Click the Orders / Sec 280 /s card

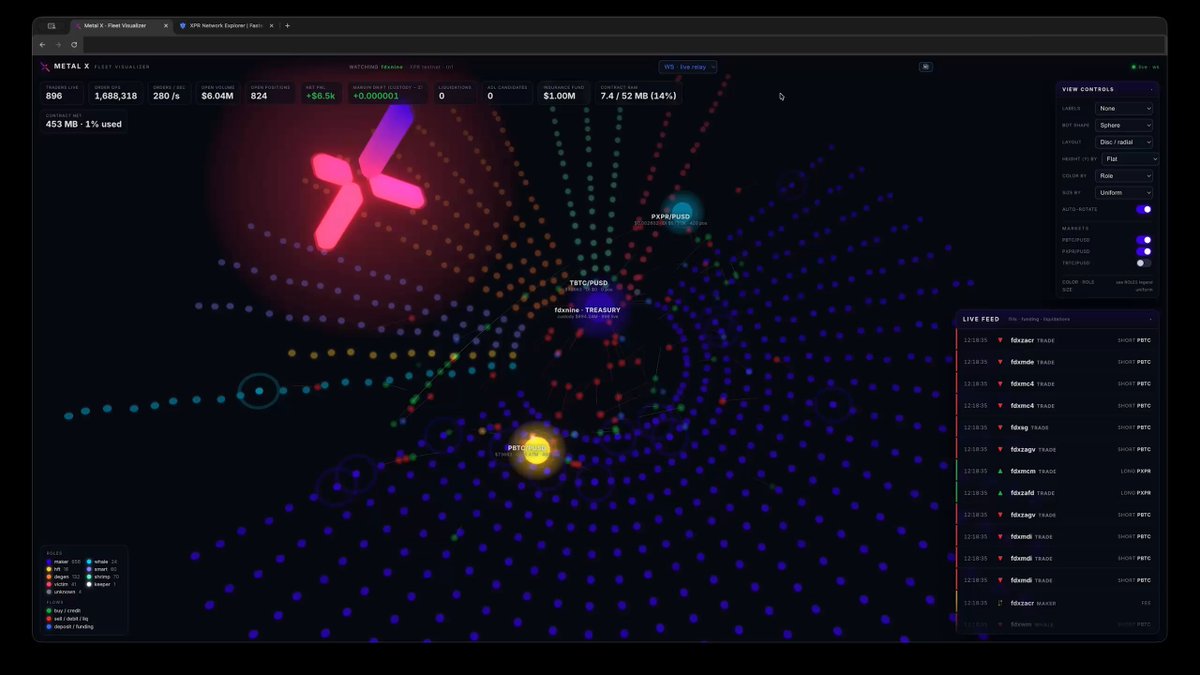tap(170, 93)
